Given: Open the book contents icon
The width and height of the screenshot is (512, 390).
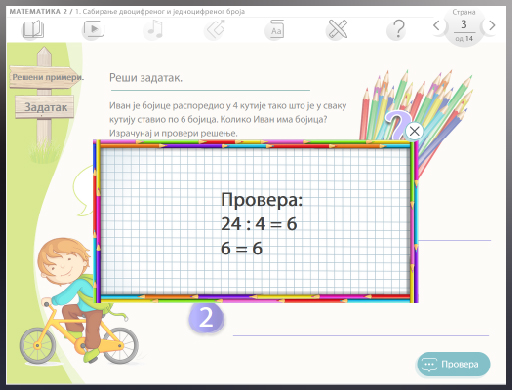Looking at the screenshot, I should point(33,30).
